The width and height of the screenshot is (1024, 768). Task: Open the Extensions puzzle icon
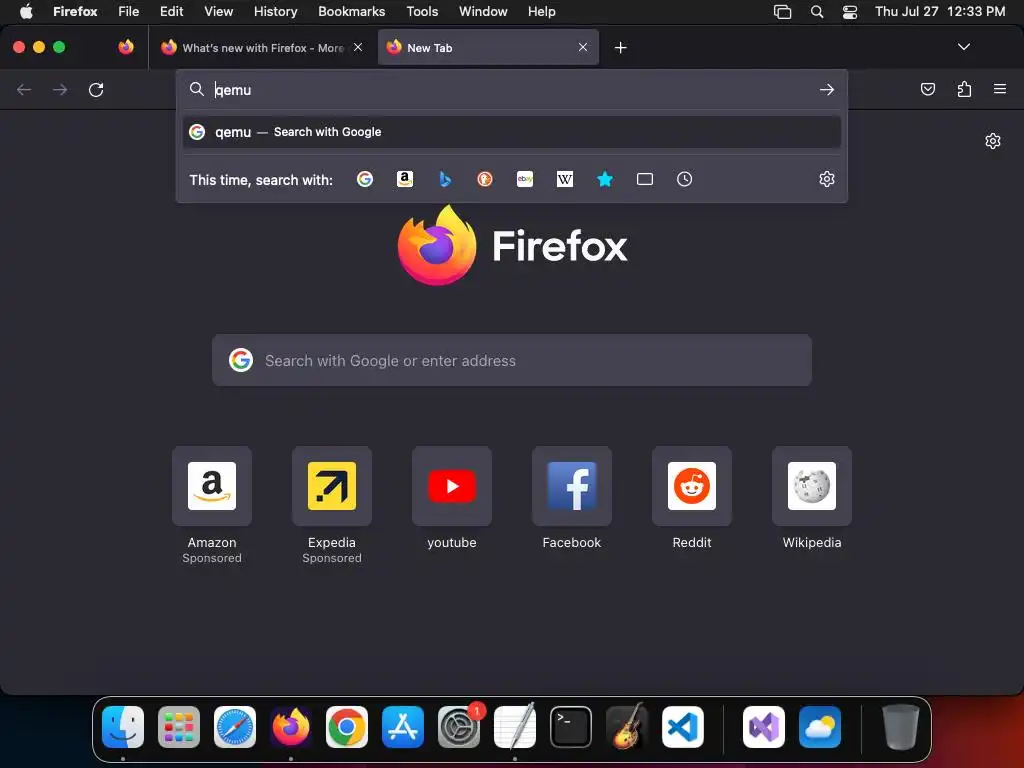[x=965, y=89]
